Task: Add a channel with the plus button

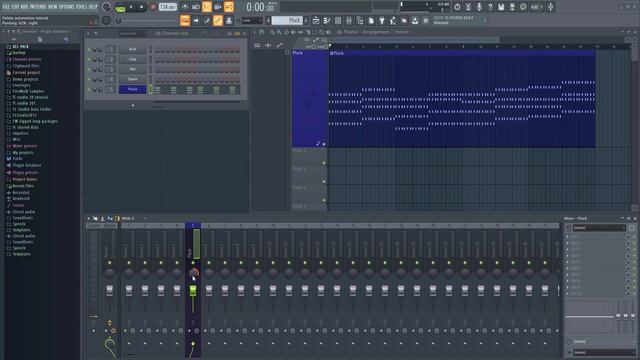Action: click(x=133, y=106)
